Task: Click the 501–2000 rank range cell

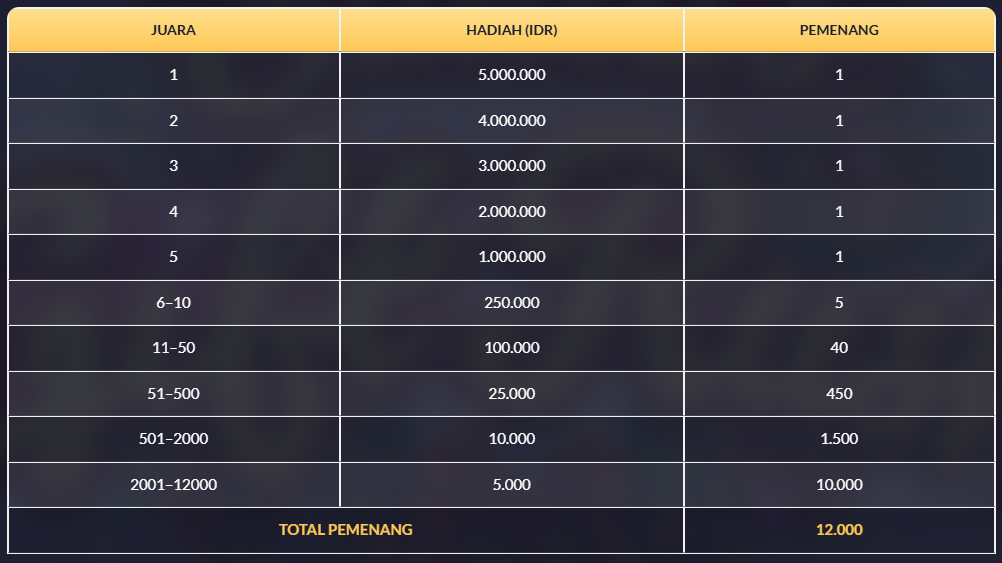Action: point(173,439)
